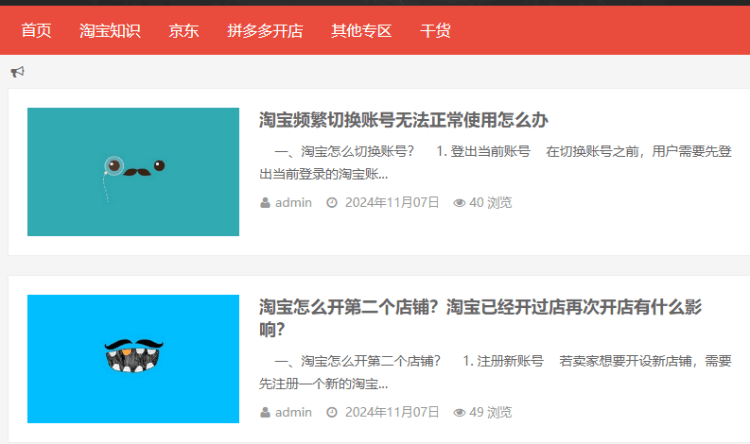This screenshot has height=444, width=750.
Task: Click admin author of the 49 浏览 article
Action: click(x=293, y=412)
